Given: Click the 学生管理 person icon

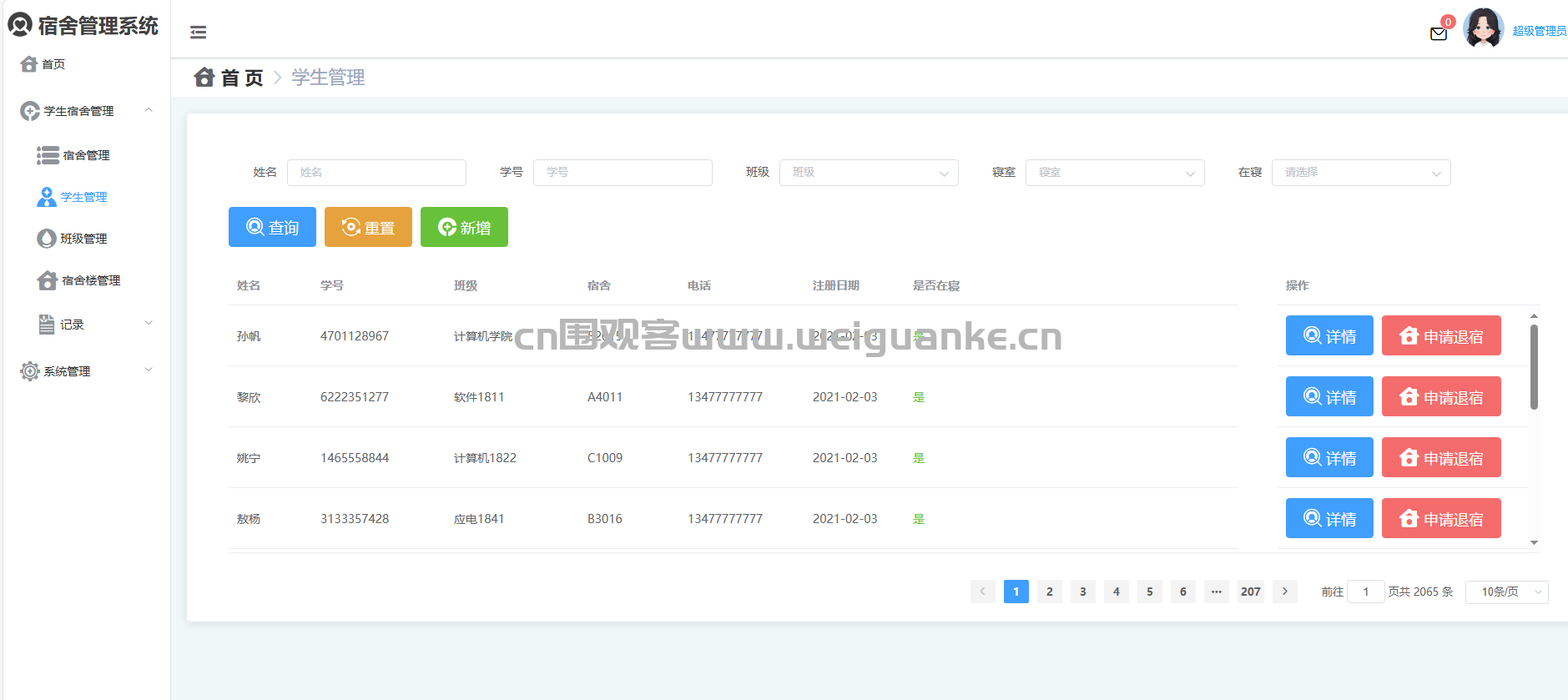Looking at the screenshot, I should point(47,197).
